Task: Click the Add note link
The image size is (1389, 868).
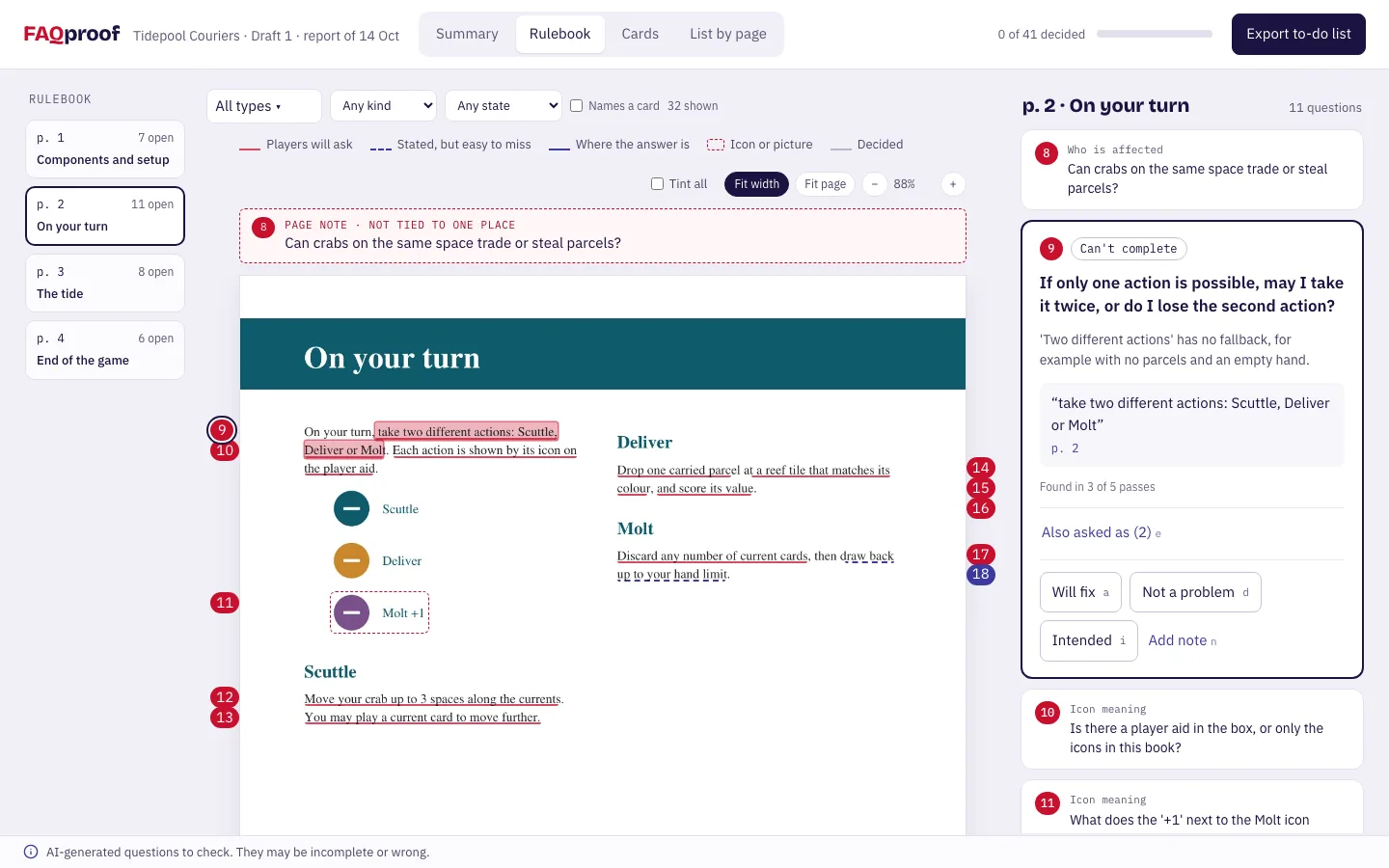Action: tap(1183, 640)
